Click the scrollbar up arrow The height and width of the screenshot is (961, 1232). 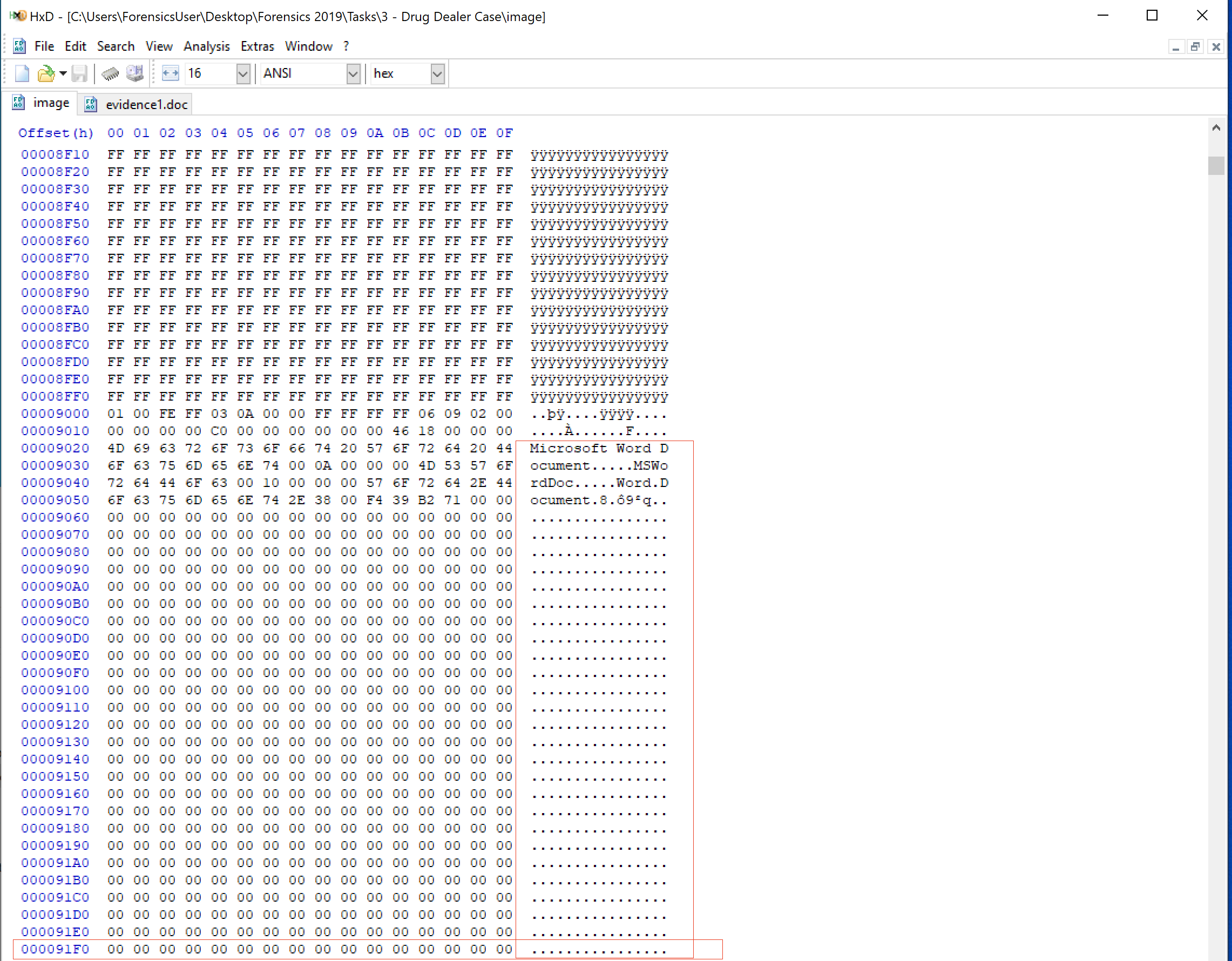pyautogui.click(x=1216, y=128)
